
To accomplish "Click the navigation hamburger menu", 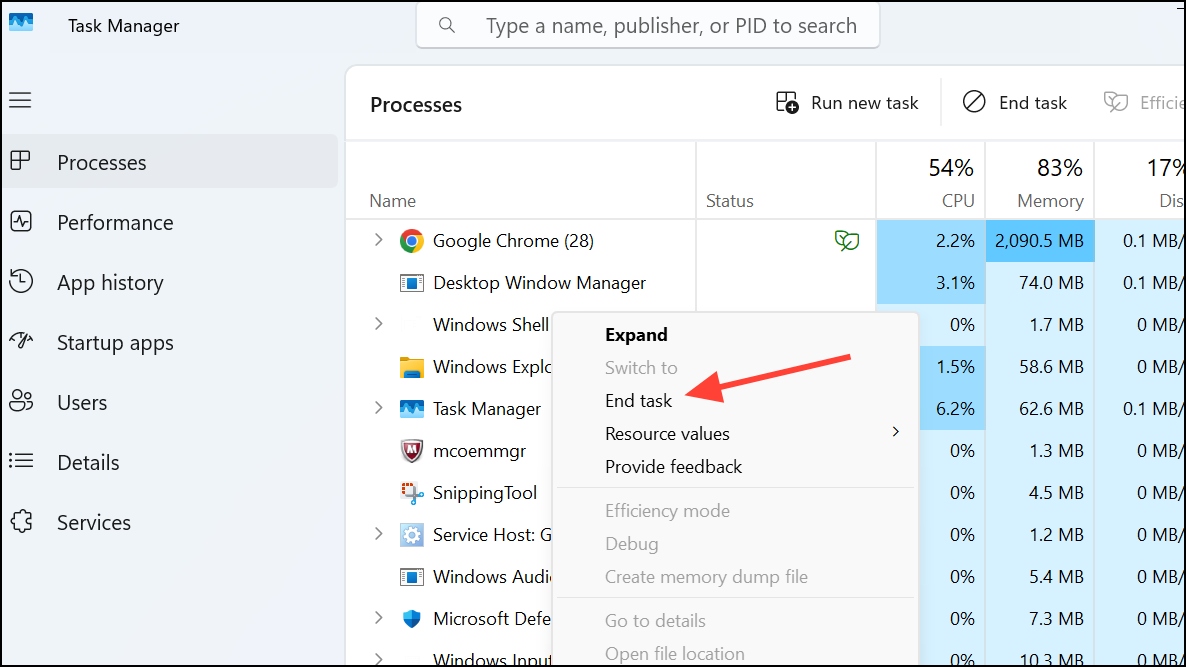I will click(20, 100).
